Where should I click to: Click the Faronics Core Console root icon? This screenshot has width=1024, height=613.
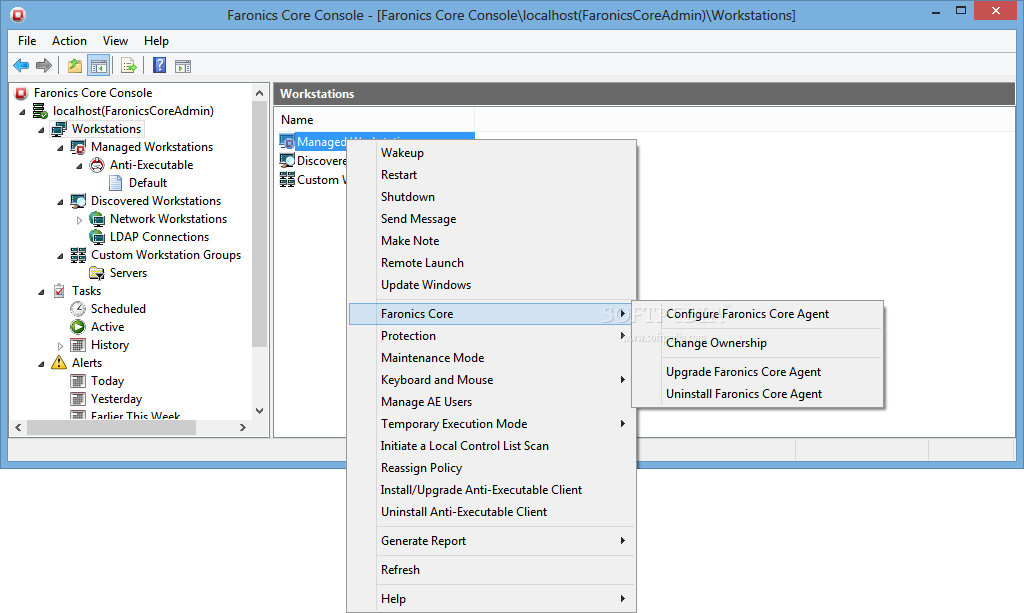pyautogui.click(x=22, y=93)
